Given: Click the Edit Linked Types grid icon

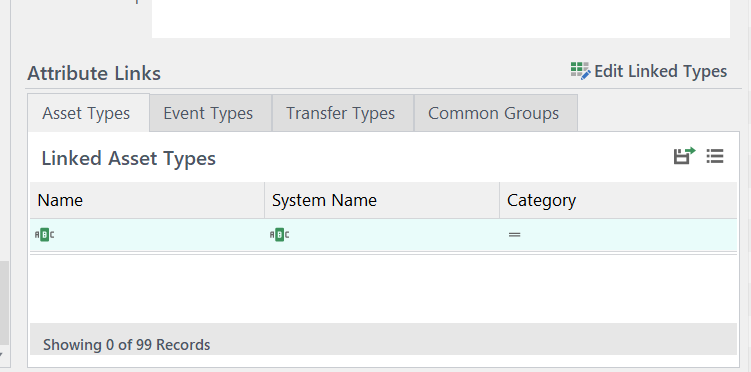Looking at the screenshot, I should pos(580,71).
